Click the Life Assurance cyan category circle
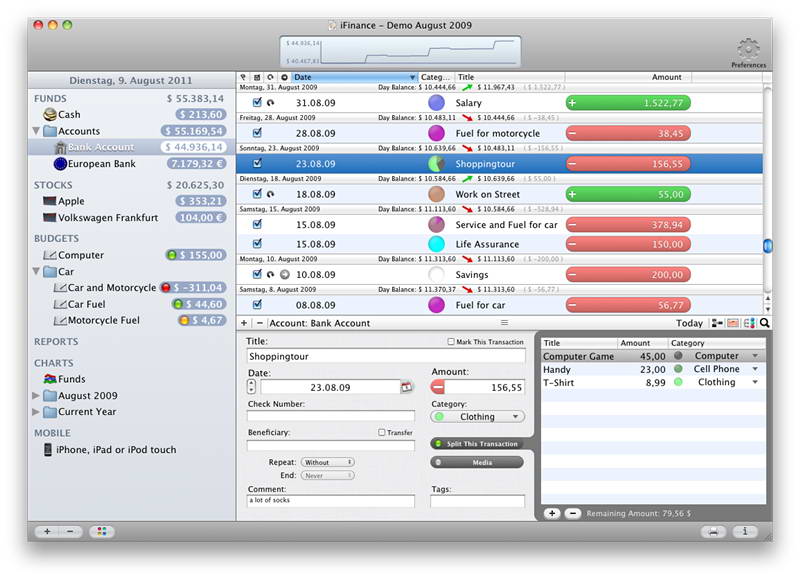The height and width of the screenshot is (579, 800). (x=436, y=244)
